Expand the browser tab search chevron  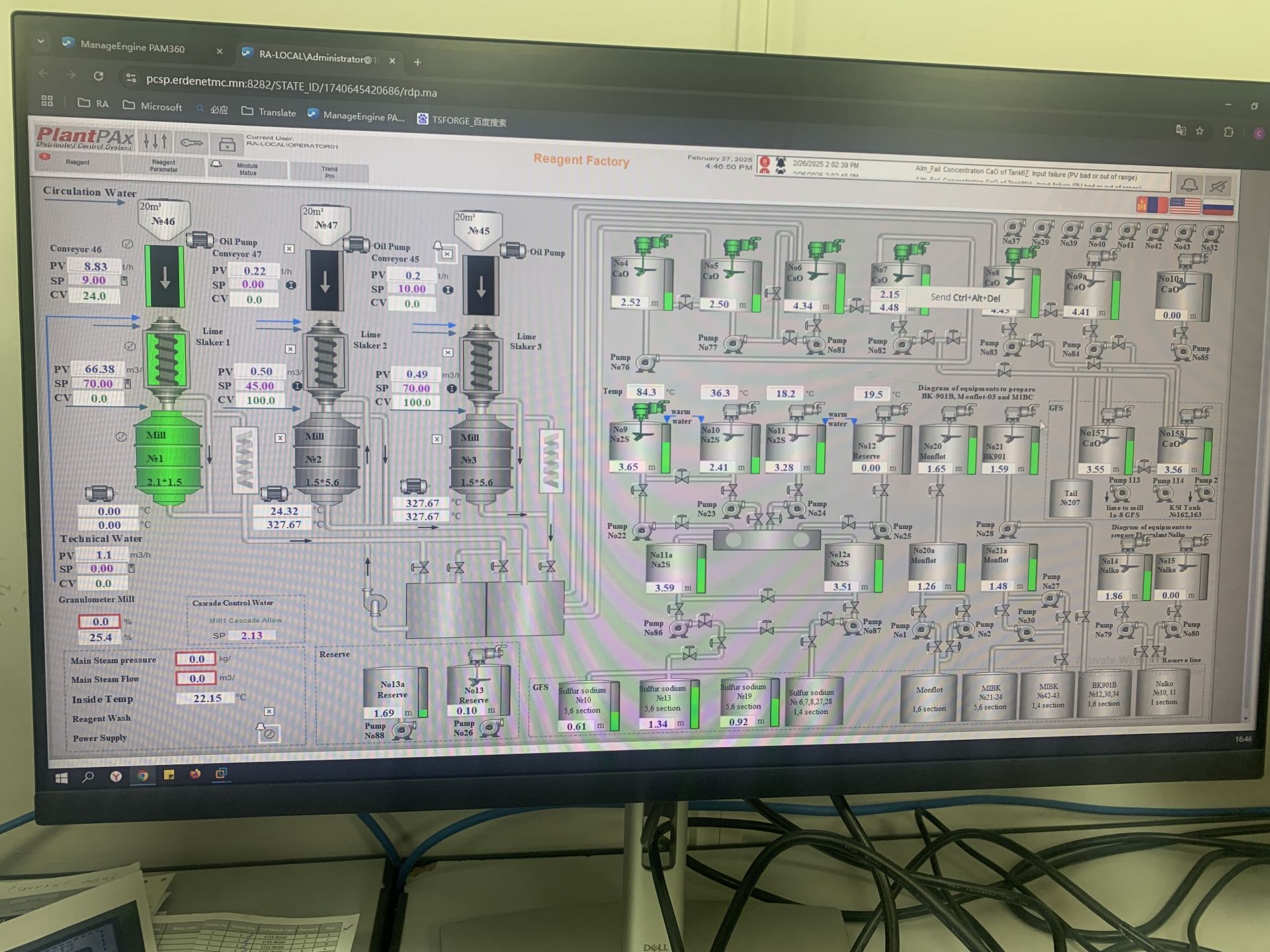click(41, 42)
